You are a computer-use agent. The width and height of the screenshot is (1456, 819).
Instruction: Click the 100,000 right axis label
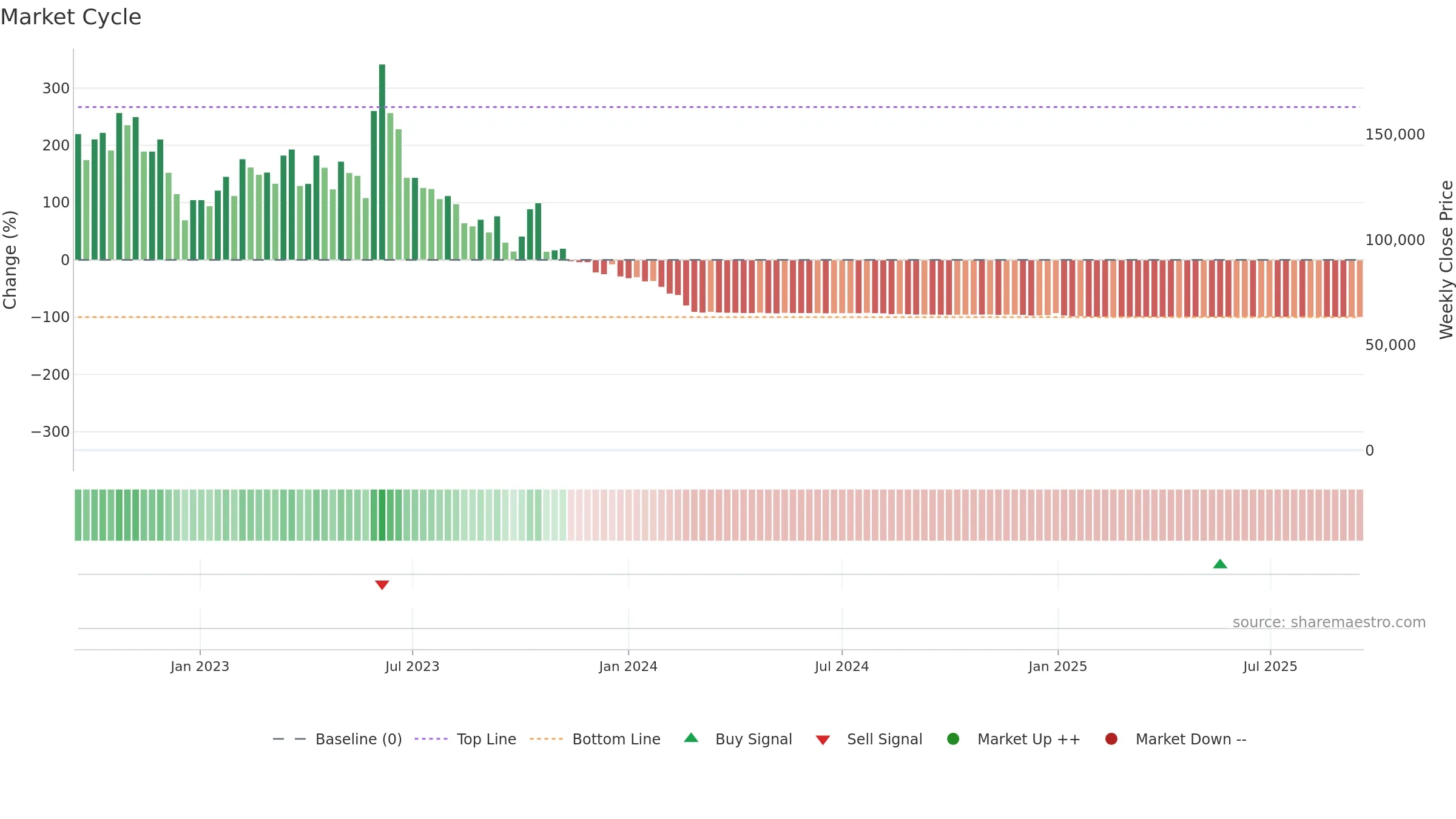point(1395,240)
